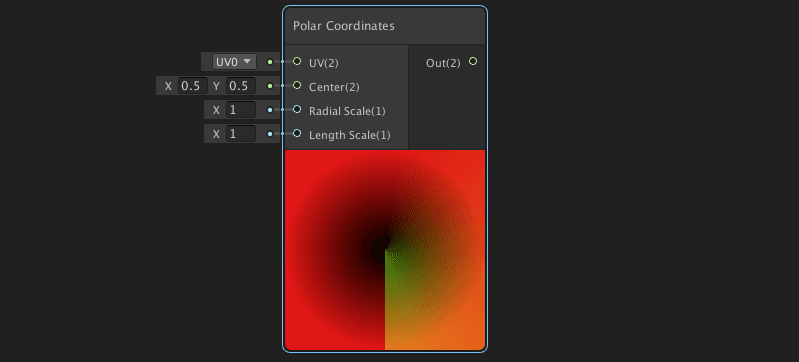Open the UV0 channel dropdown
Image resolution: width=799 pixels, height=362 pixels.
(x=234, y=62)
